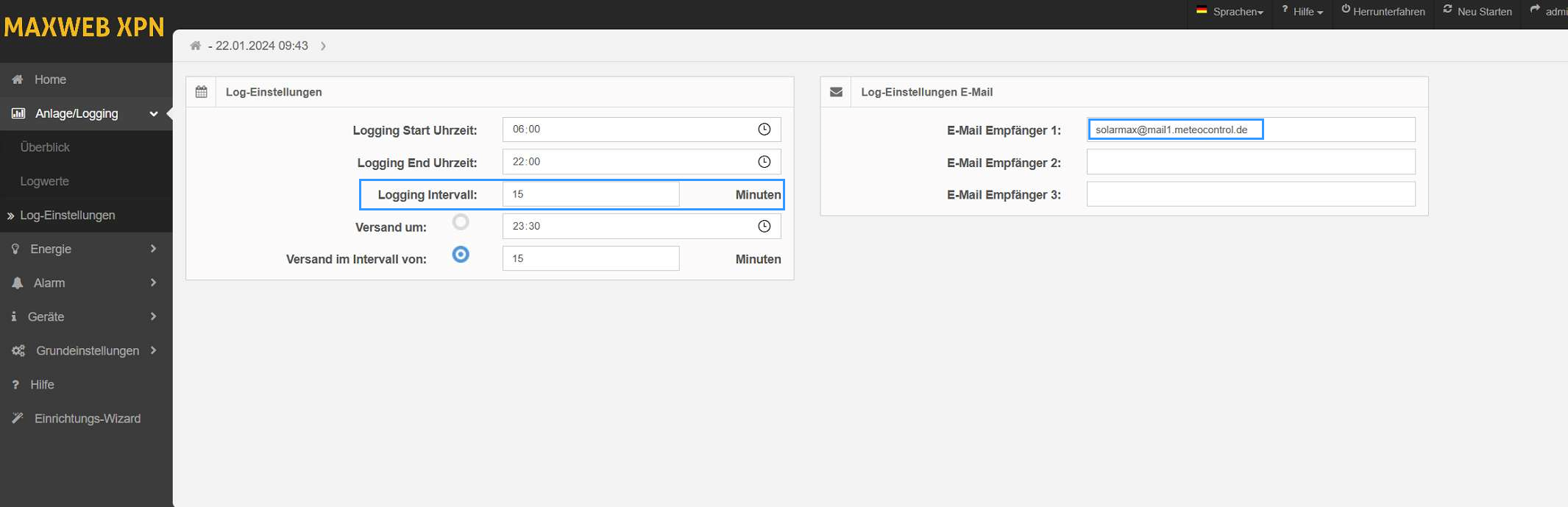1568x507 pixels.
Task: Click the Herunterfahren power icon
Action: click(x=1346, y=10)
